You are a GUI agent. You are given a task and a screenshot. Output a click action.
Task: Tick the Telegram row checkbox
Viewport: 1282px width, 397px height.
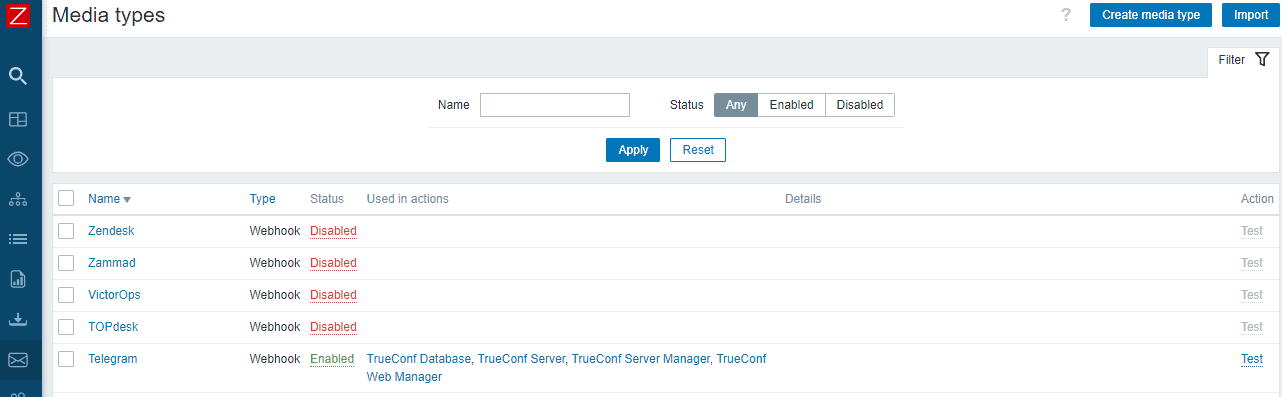66,359
